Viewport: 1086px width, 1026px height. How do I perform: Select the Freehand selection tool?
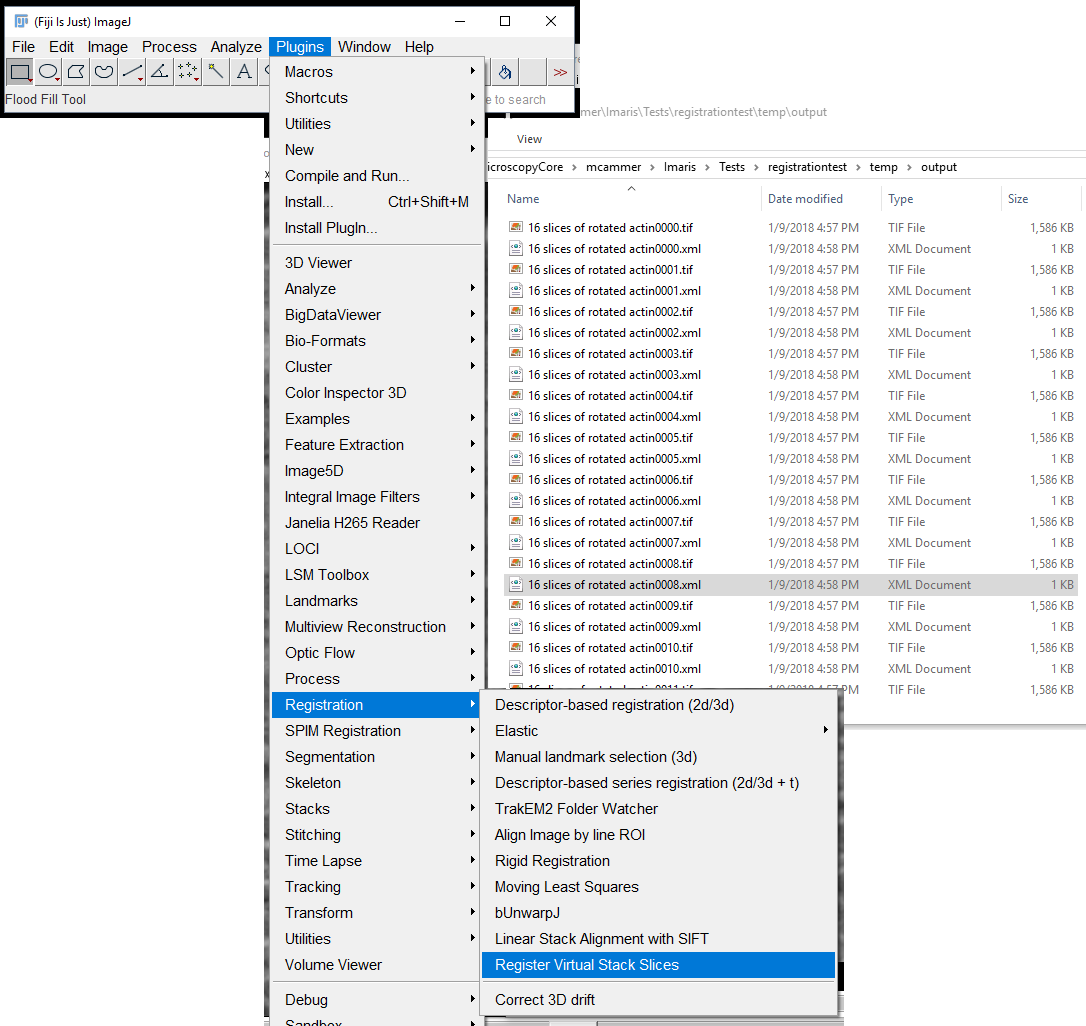click(x=104, y=72)
